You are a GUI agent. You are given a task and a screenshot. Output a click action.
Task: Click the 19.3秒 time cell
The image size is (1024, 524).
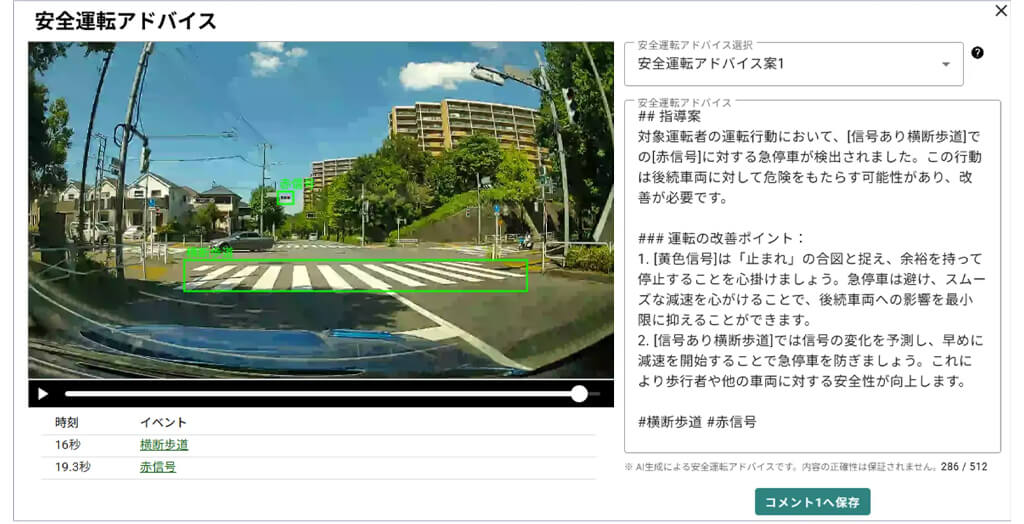[x=73, y=467]
